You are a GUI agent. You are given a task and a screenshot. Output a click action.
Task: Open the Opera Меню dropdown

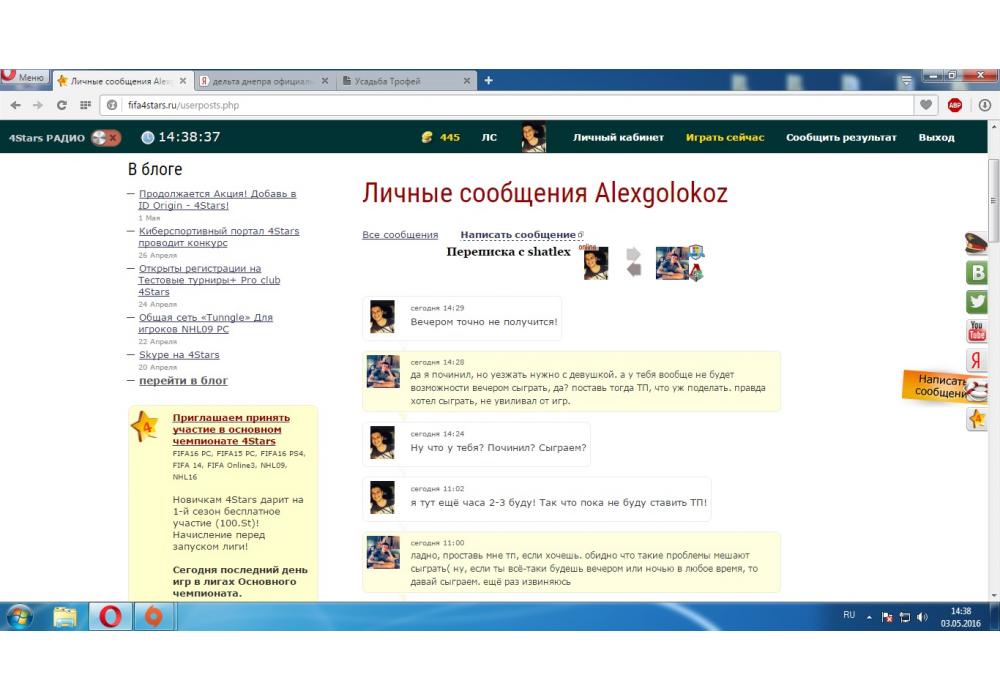24,78
